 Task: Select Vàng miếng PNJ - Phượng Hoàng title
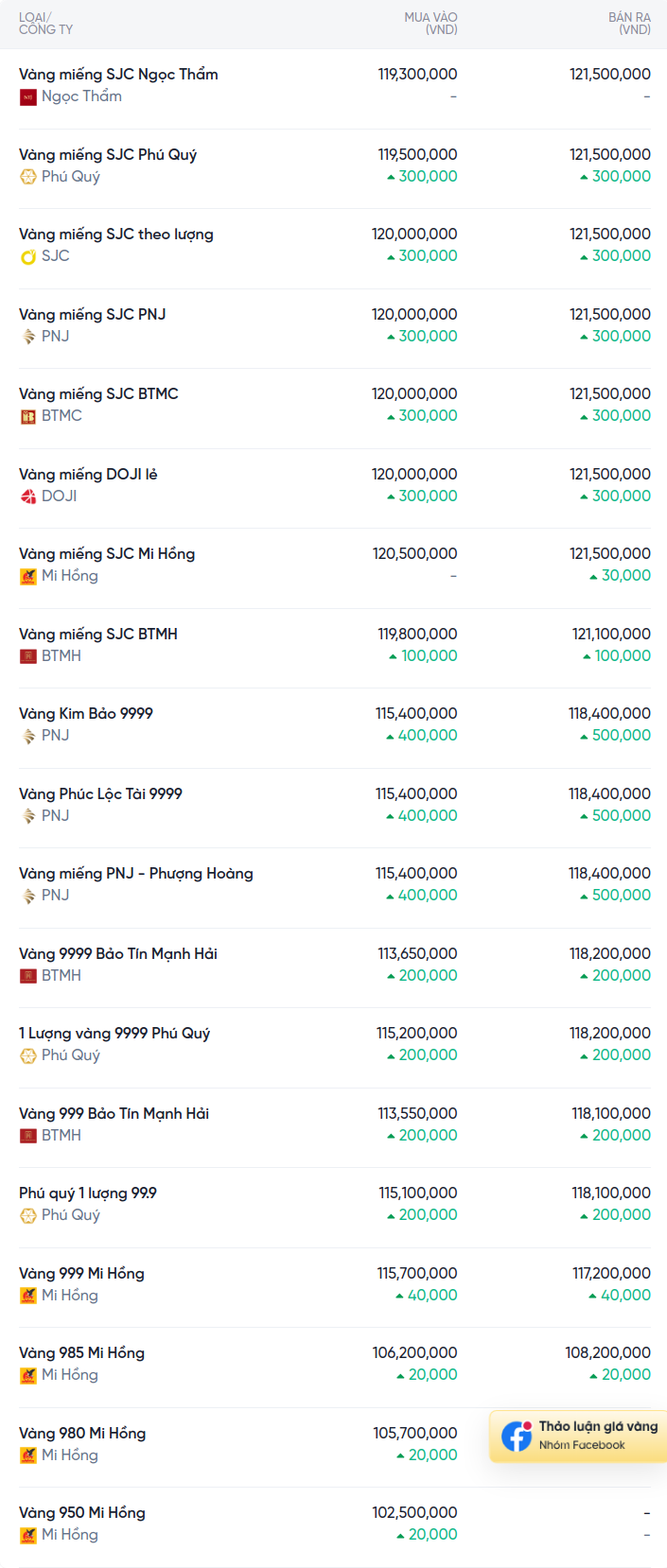click(136, 874)
